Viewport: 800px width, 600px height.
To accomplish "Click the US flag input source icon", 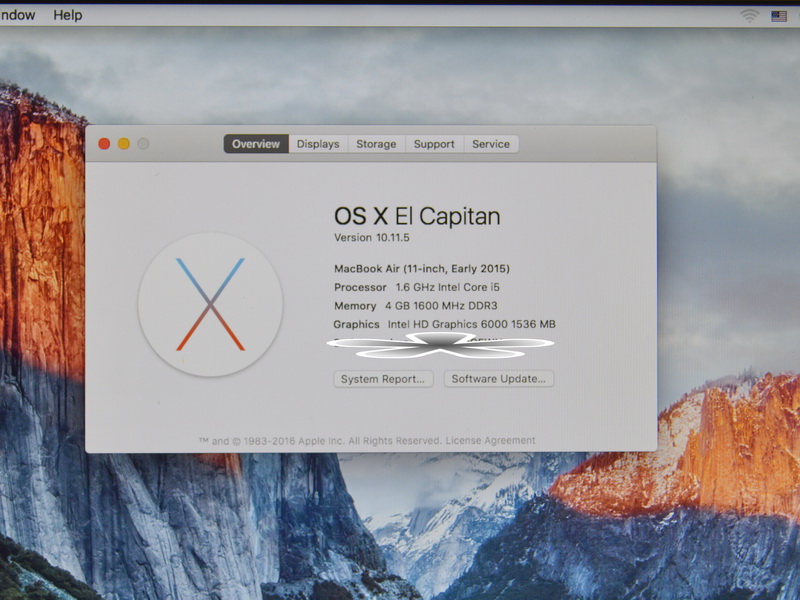I will pyautogui.click(x=779, y=16).
